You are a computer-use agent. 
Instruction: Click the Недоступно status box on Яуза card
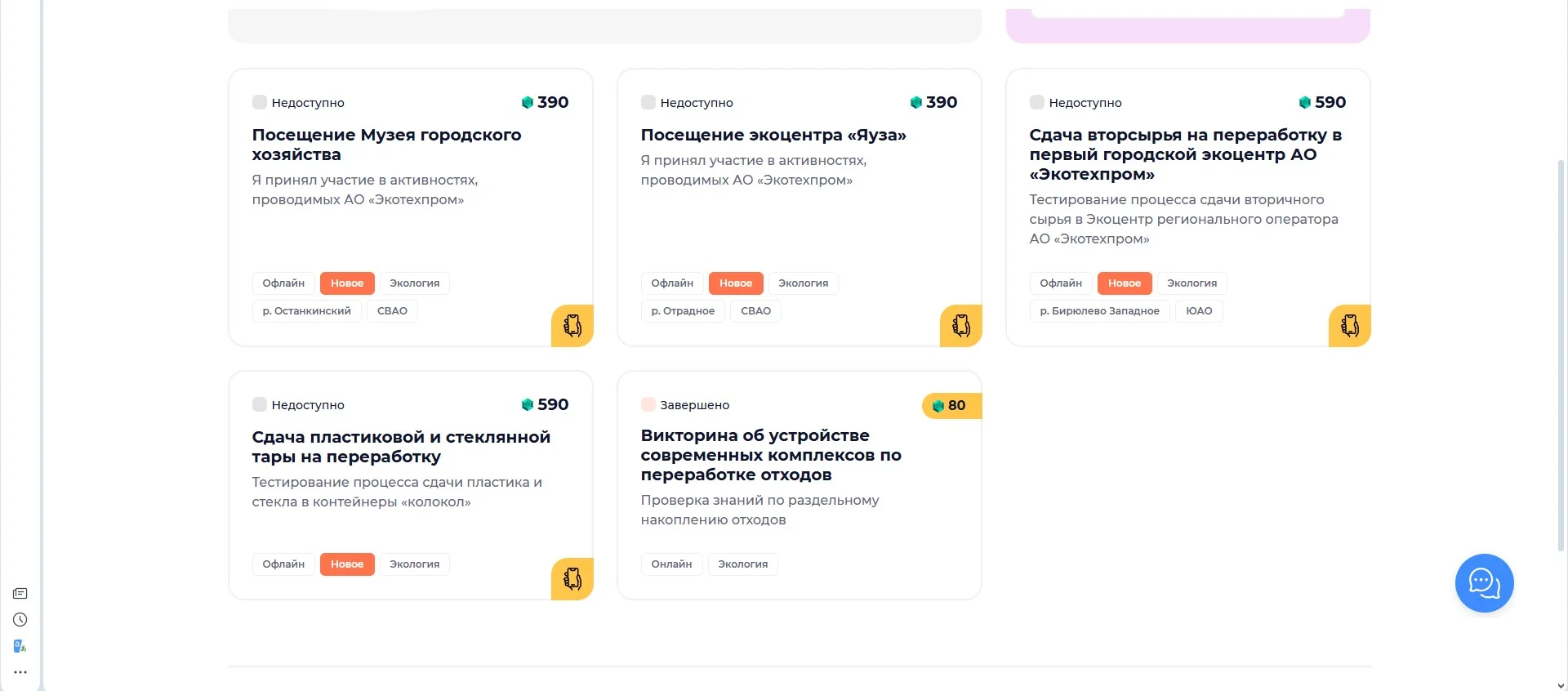pyautogui.click(x=648, y=102)
